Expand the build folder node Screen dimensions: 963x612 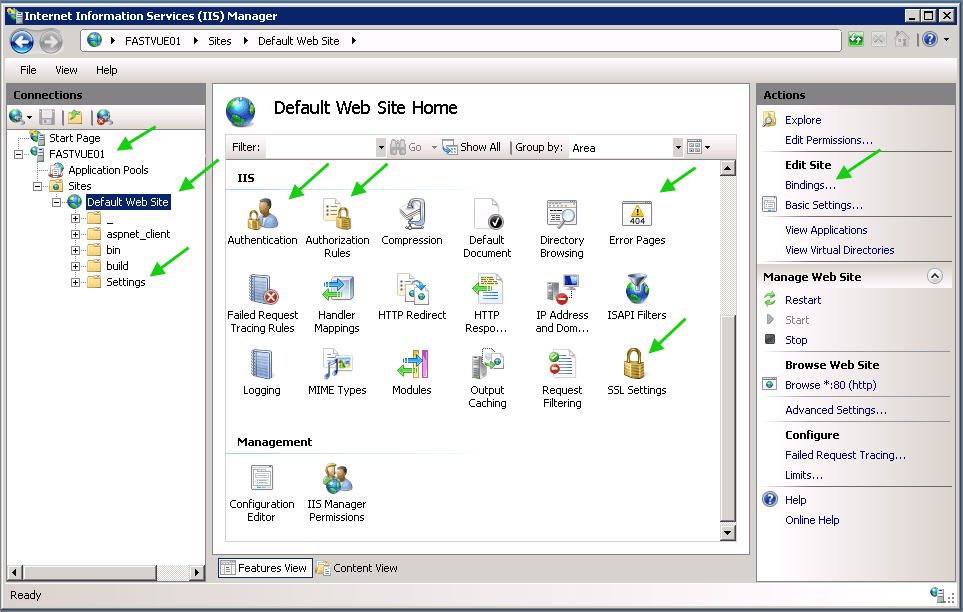pos(75,266)
